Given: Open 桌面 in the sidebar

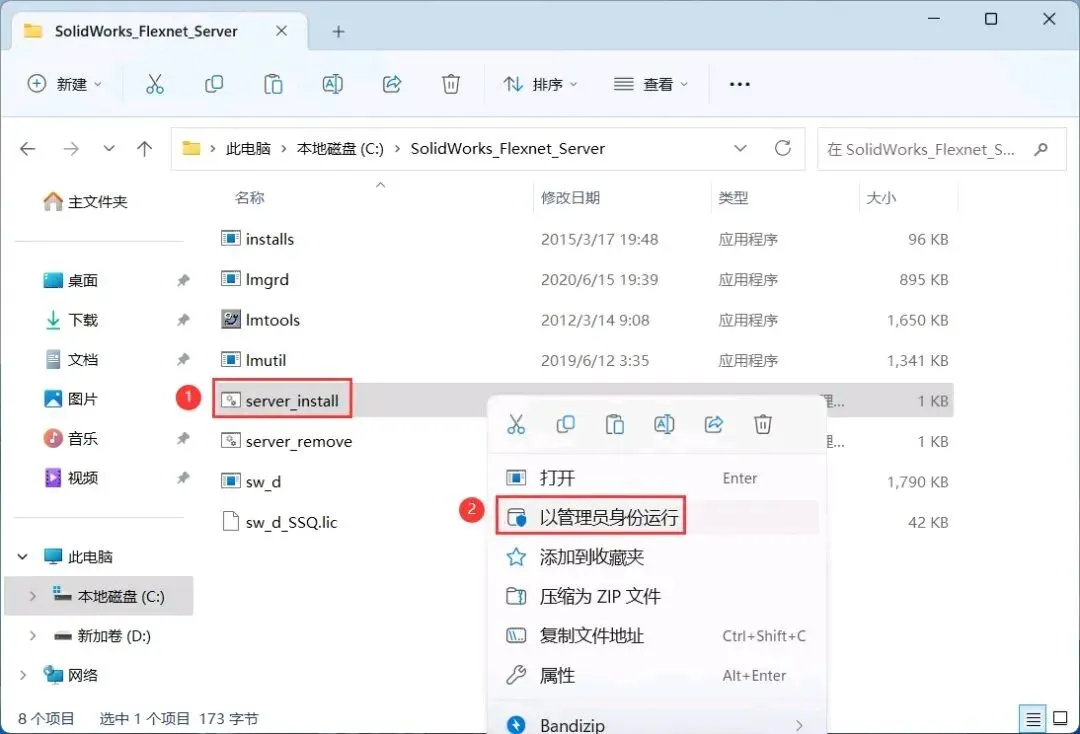Looking at the screenshot, I should pyautogui.click(x=71, y=280).
